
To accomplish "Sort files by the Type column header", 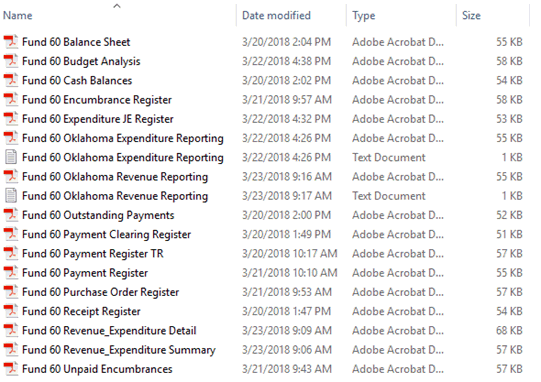I will coord(364,16).
